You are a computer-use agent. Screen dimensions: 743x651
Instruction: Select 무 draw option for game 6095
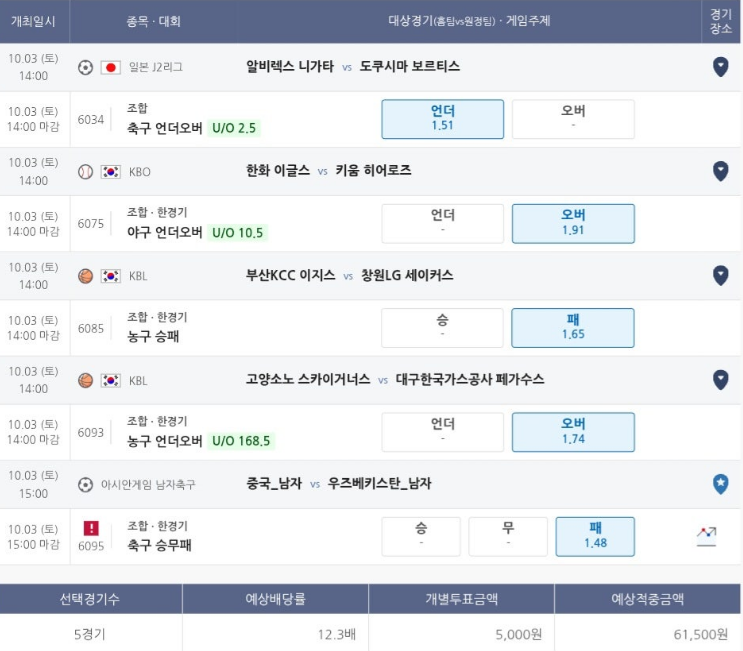point(508,536)
